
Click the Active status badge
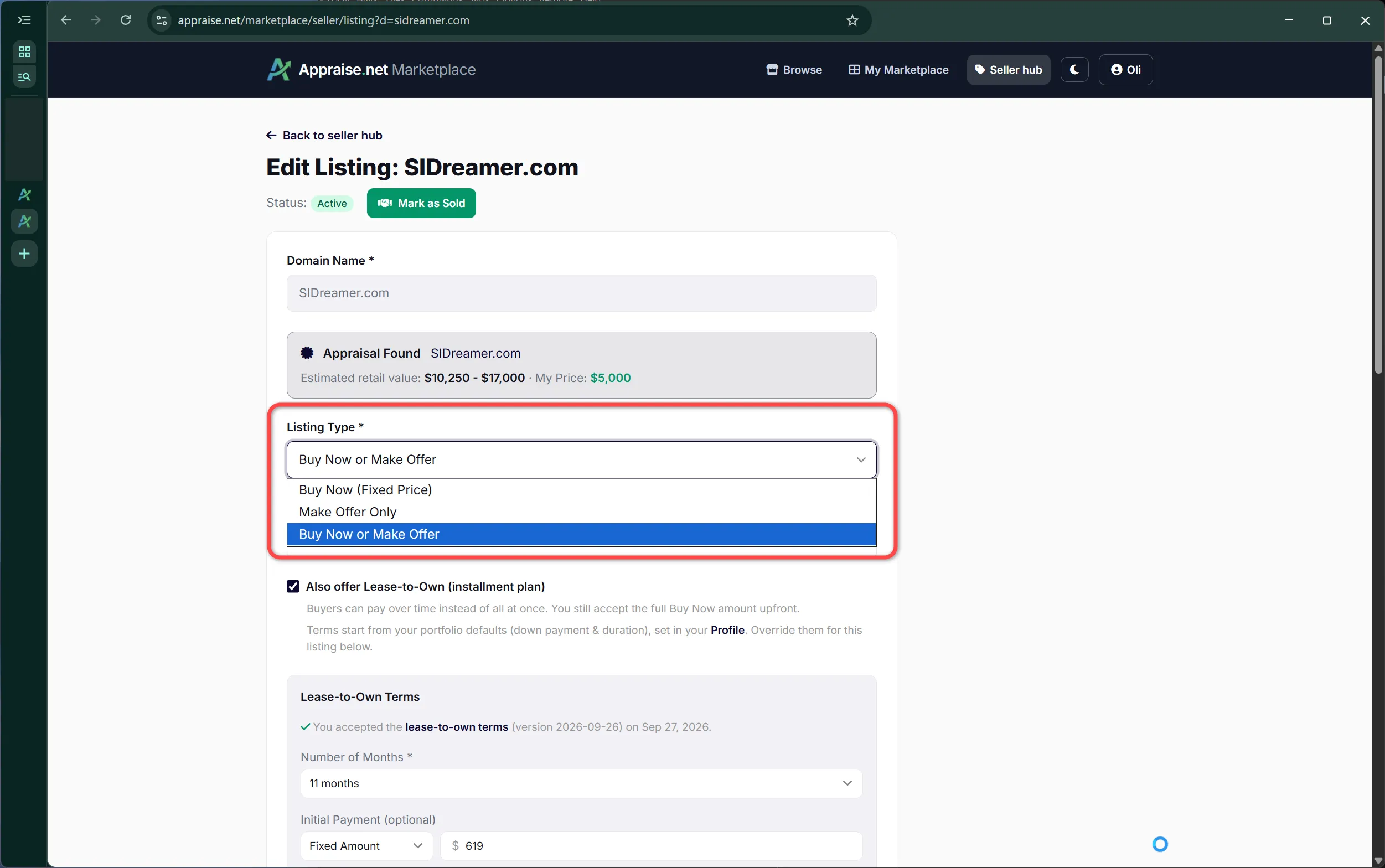pyautogui.click(x=332, y=203)
